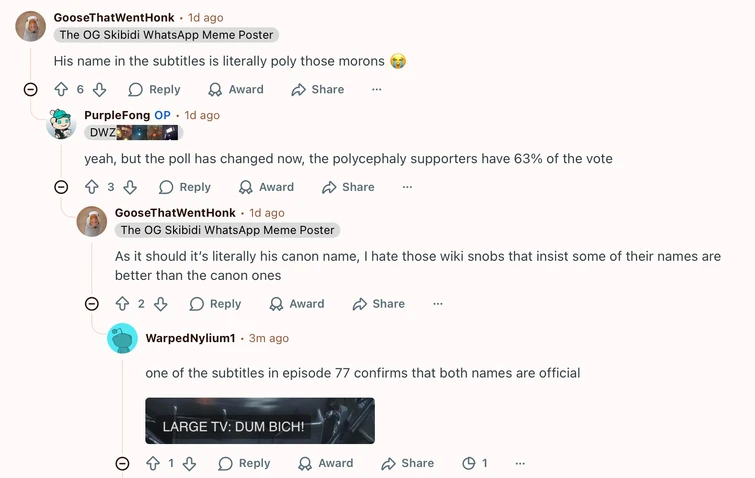Downvote WarpedNylium1's comment
Screen dimensions: 755x478
click(x=190, y=464)
